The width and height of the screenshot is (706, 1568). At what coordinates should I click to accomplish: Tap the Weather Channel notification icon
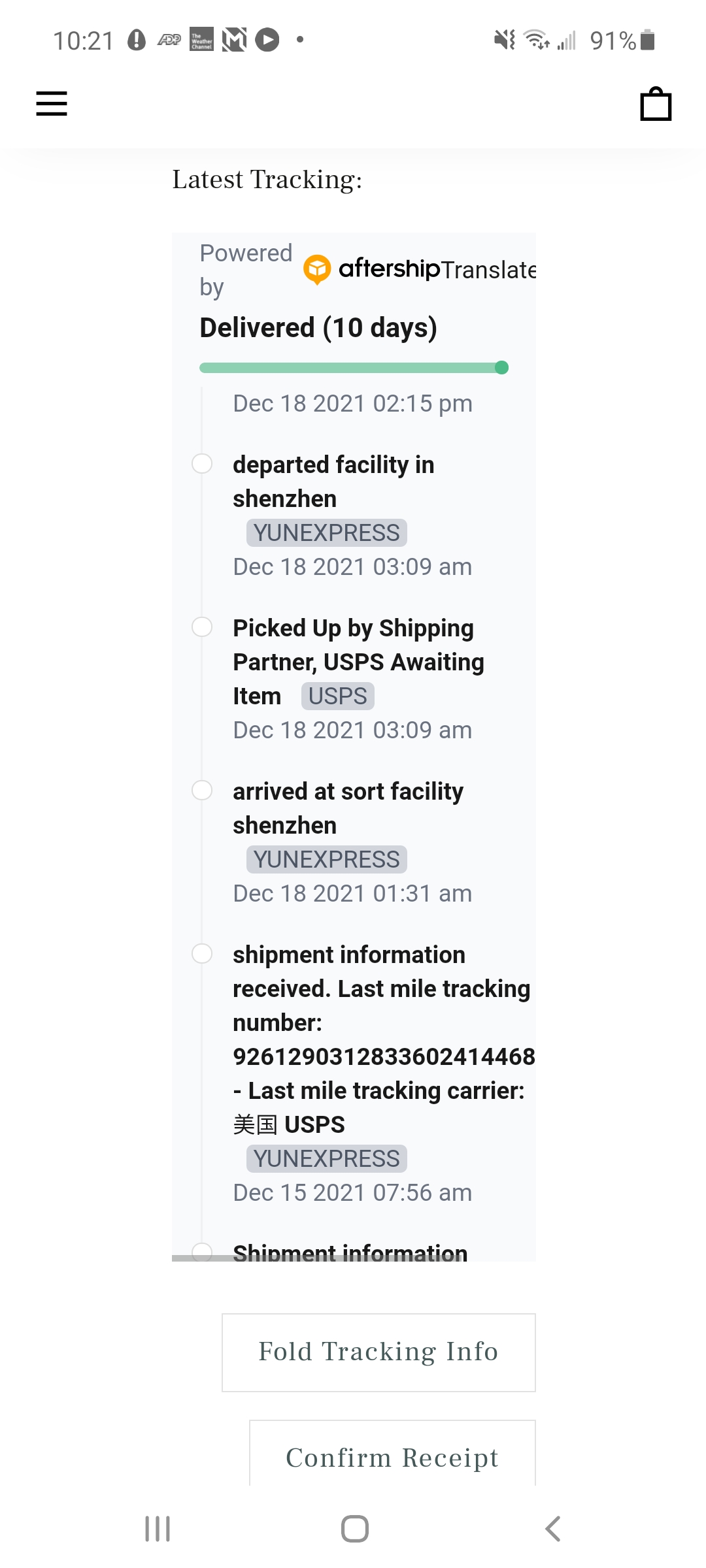pyautogui.click(x=201, y=40)
